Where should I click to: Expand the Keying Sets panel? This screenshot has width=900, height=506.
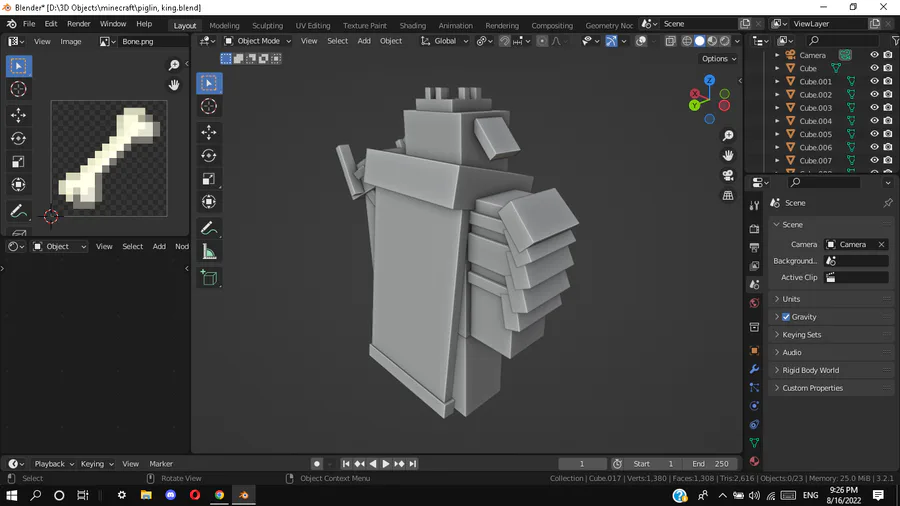tap(831, 334)
